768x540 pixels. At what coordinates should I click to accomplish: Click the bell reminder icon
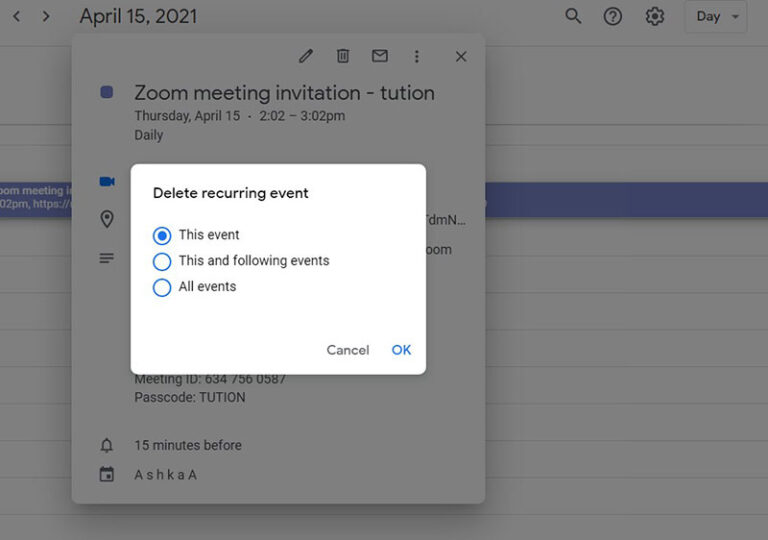tap(107, 445)
